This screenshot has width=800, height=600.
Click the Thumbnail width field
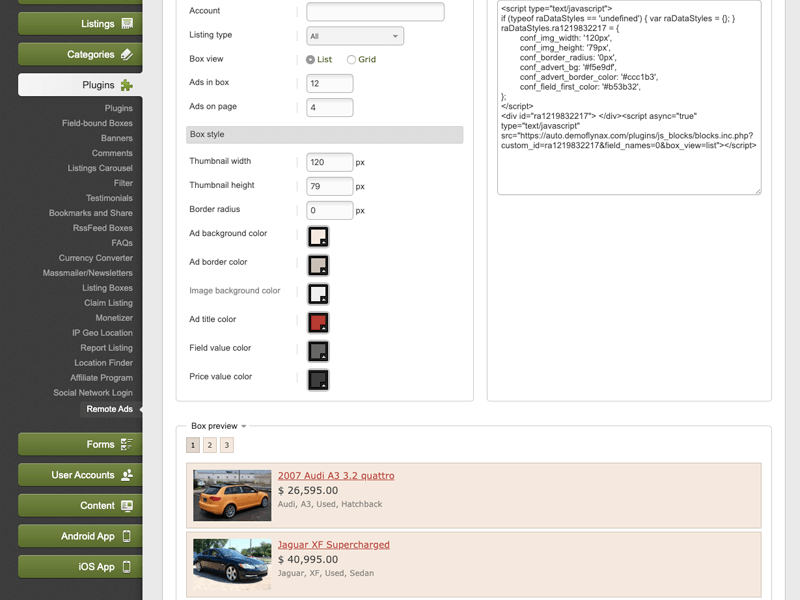point(330,162)
